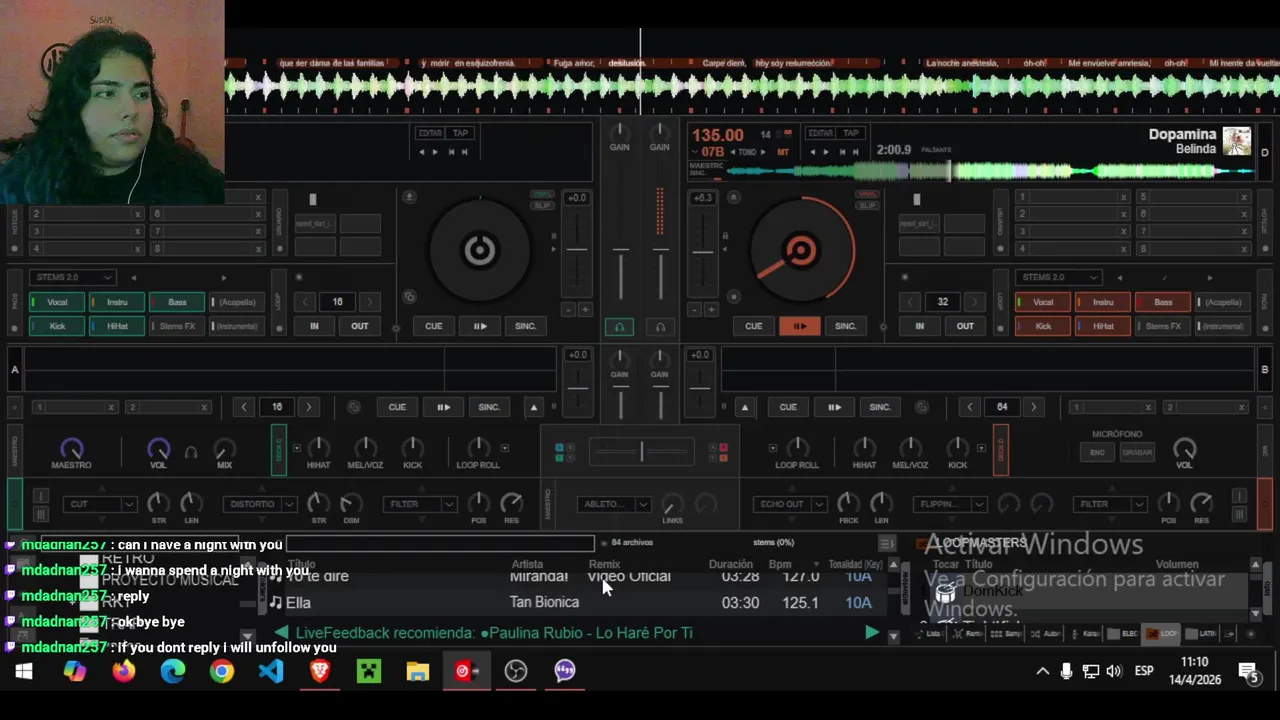Double the right deck loop length of 32
Image resolution: width=1280 pixels, height=720 pixels.
coord(975,302)
